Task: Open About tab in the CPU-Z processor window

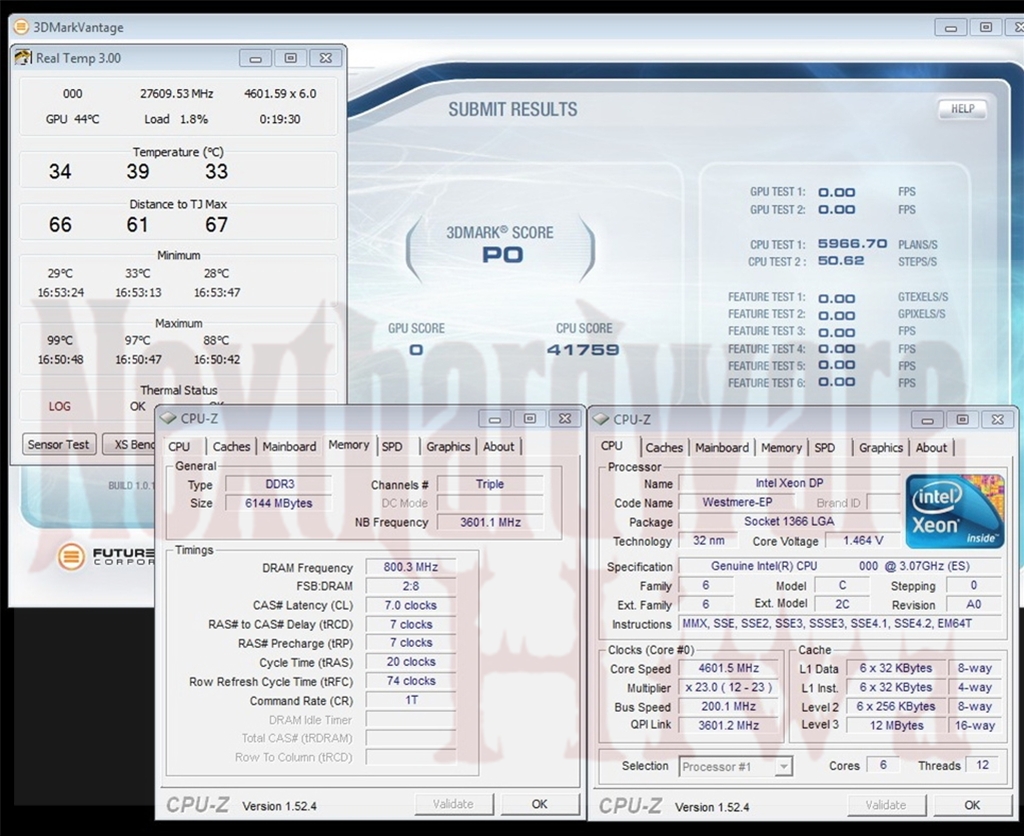Action: click(x=931, y=448)
